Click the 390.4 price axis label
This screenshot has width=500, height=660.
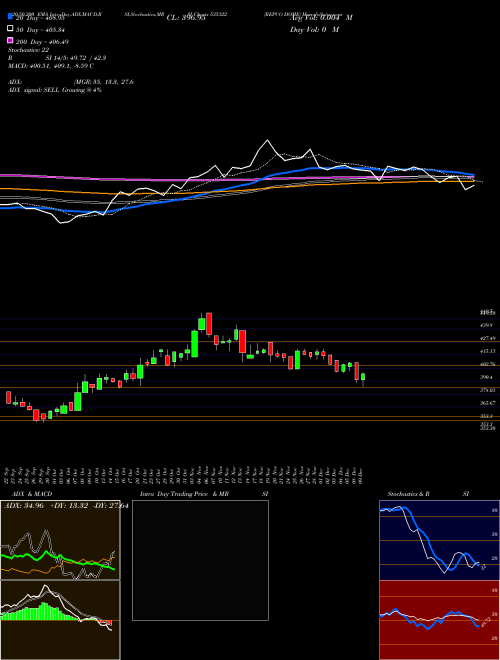(x=486, y=377)
